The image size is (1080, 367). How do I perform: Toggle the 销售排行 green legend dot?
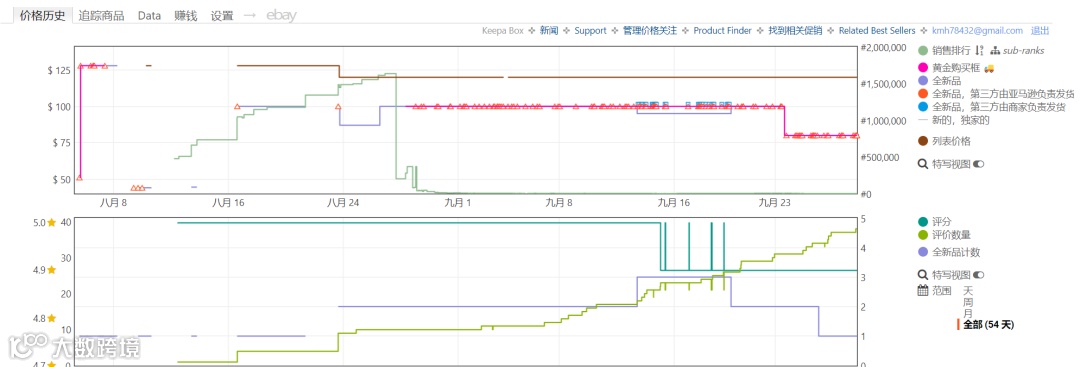[924, 50]
